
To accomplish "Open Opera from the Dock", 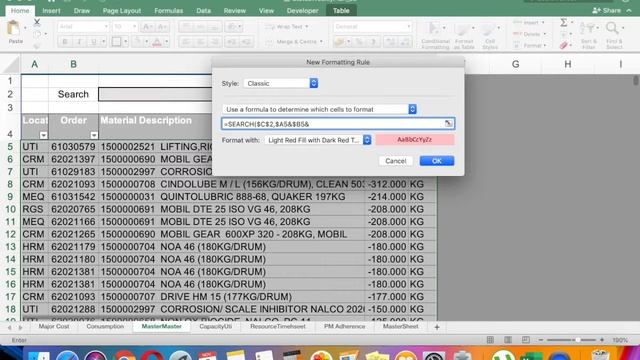I will 152,356.
